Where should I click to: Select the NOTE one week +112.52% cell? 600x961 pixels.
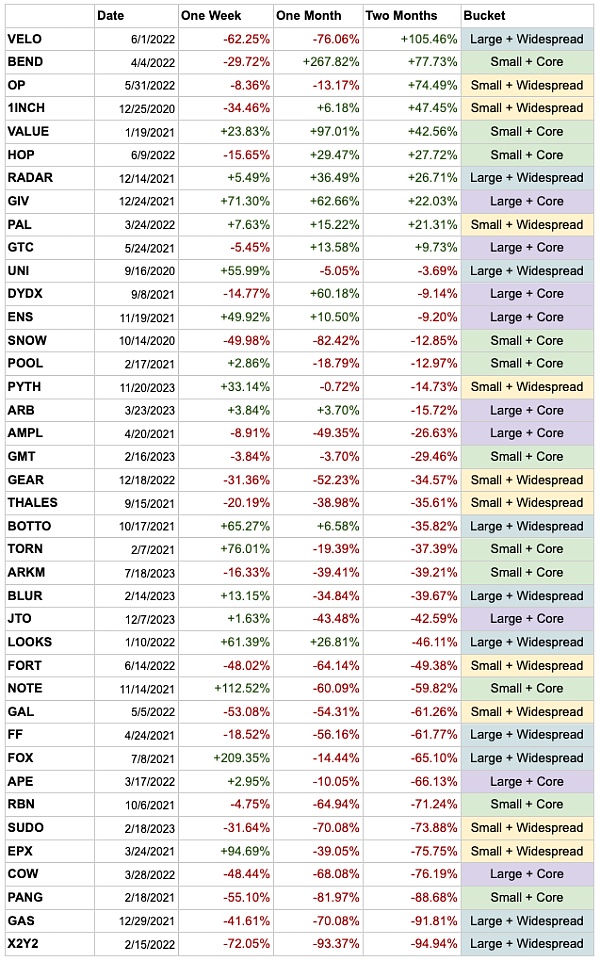click(x=238, y=688)
